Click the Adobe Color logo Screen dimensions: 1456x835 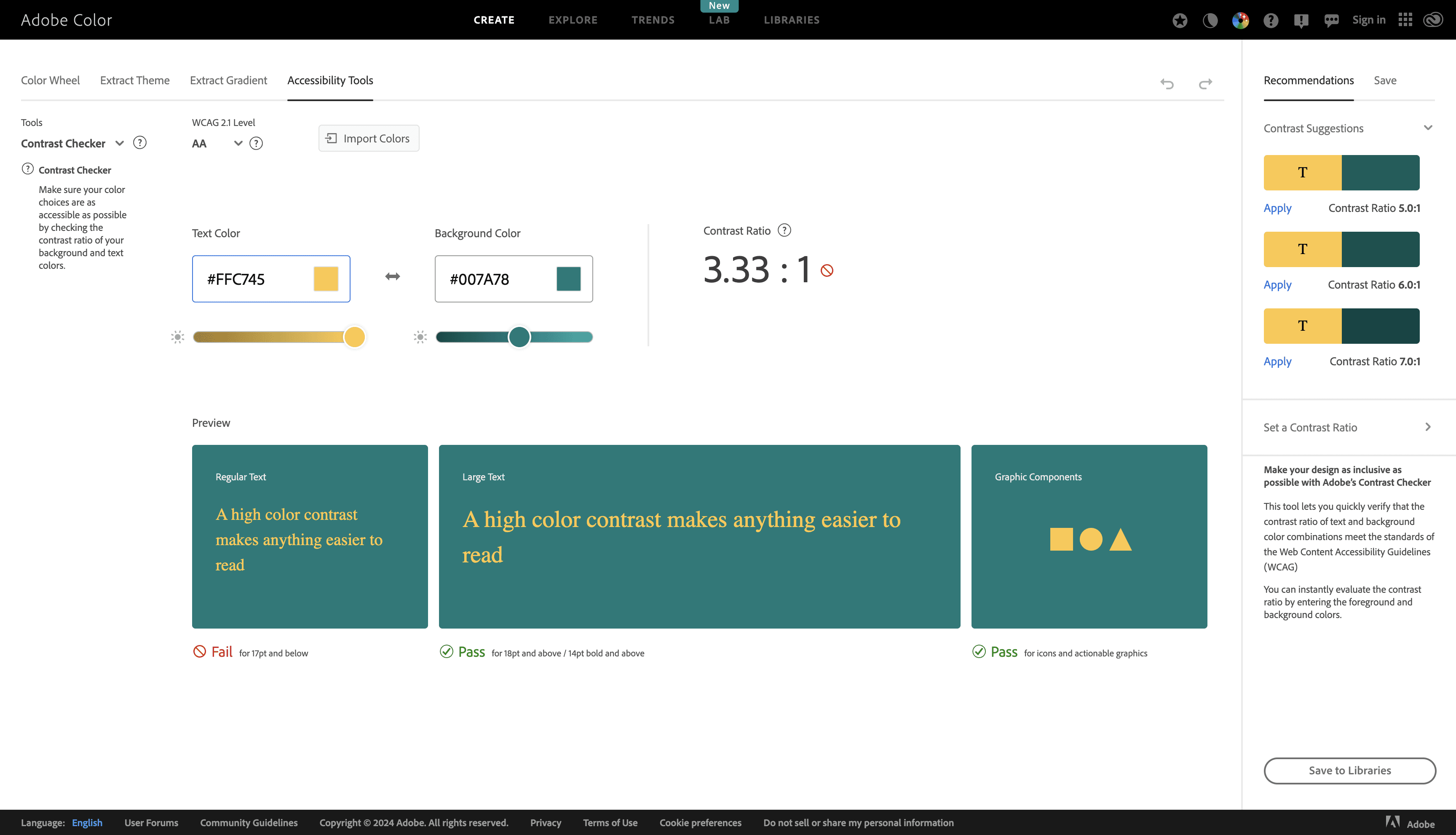67,20
